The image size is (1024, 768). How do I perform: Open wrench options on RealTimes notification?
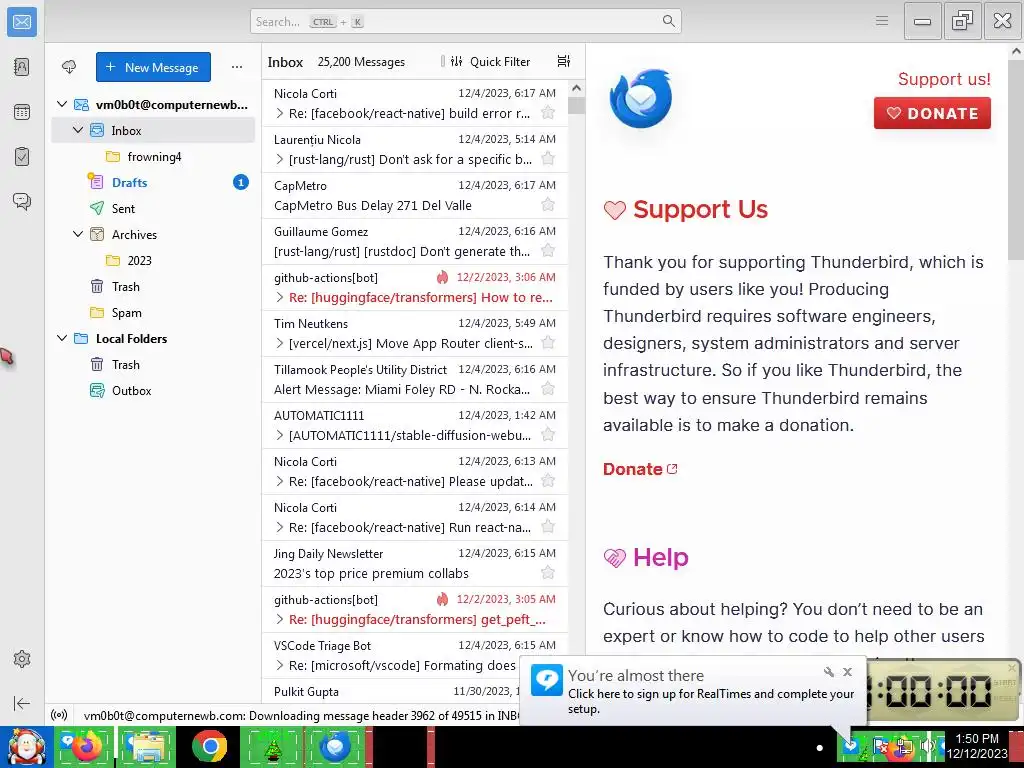pos(829,672)
